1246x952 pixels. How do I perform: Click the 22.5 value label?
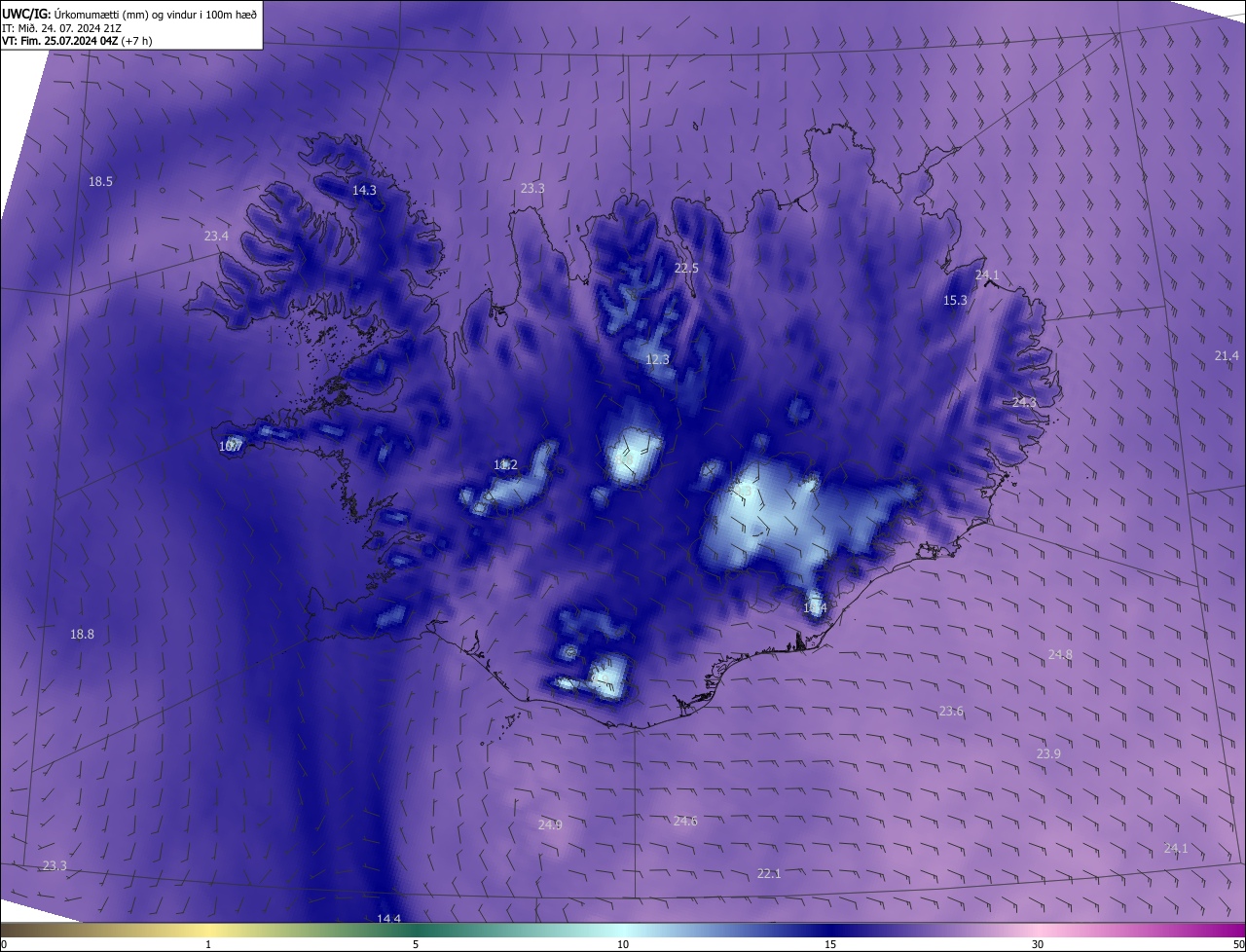pos(686,269)
